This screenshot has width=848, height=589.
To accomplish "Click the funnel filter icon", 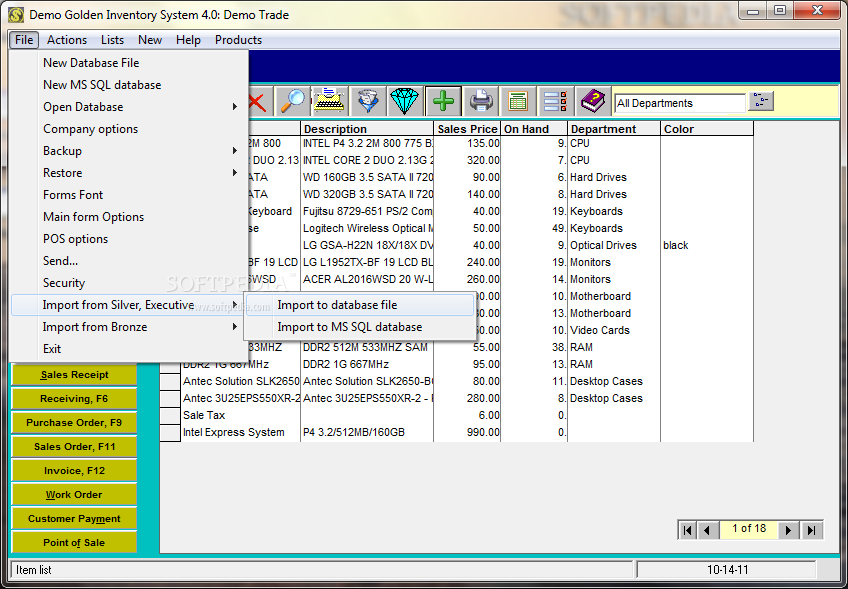I will coord(367,101).
